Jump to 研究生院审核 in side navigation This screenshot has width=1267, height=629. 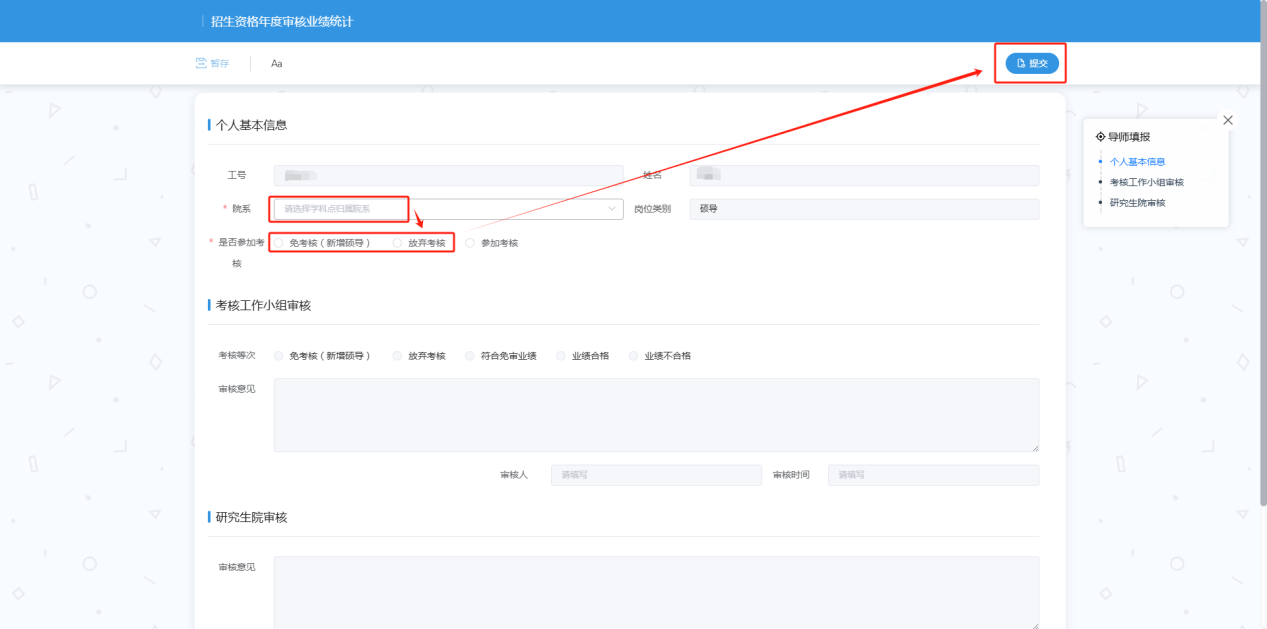click(1137, 203)
